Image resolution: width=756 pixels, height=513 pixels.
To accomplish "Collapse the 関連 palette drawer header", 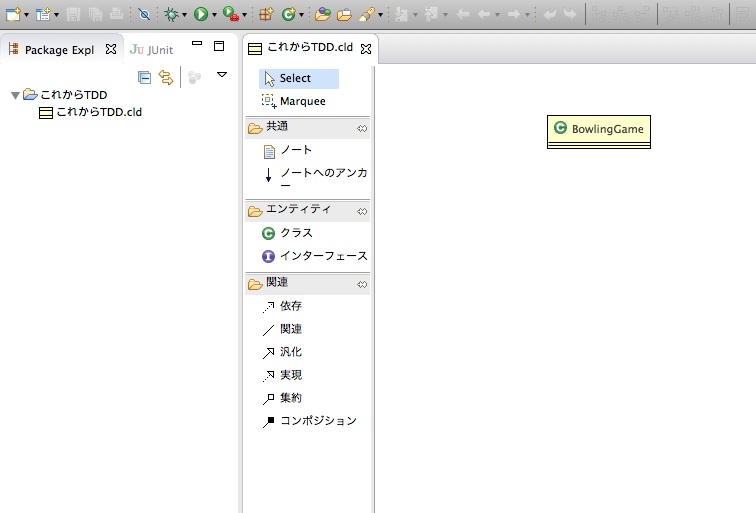I will point(308,284).
